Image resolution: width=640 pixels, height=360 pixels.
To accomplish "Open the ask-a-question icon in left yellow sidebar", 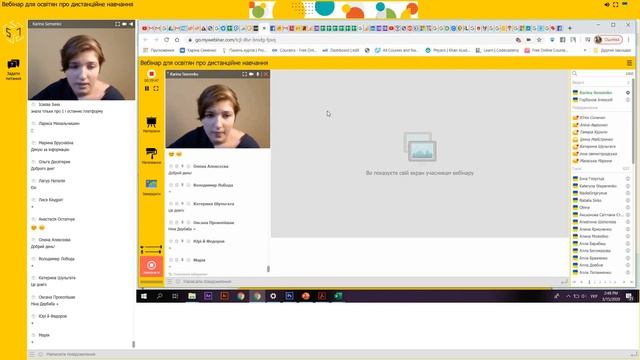I will (x=13, y=69).
